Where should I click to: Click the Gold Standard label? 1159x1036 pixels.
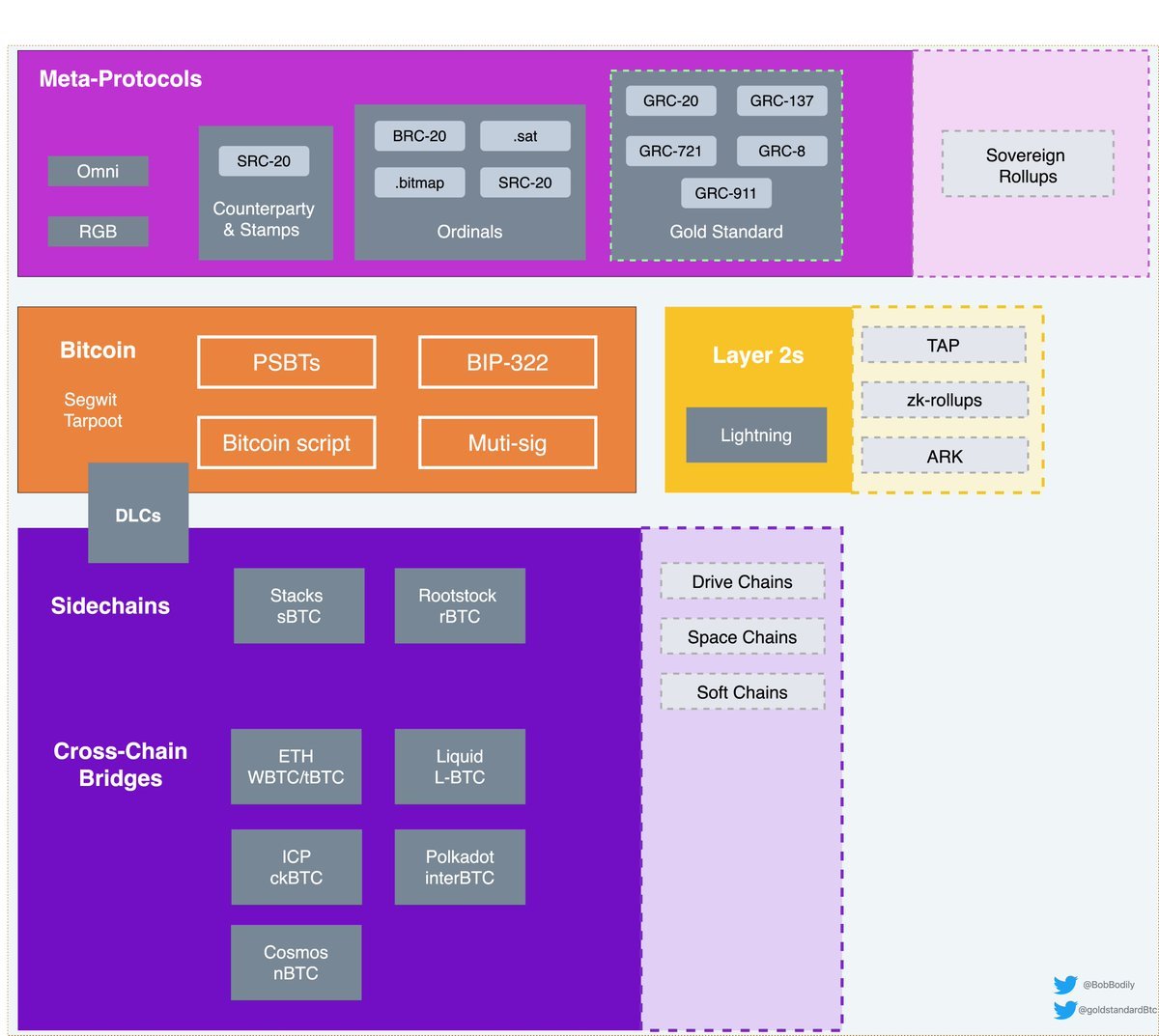tap(726, 232)
